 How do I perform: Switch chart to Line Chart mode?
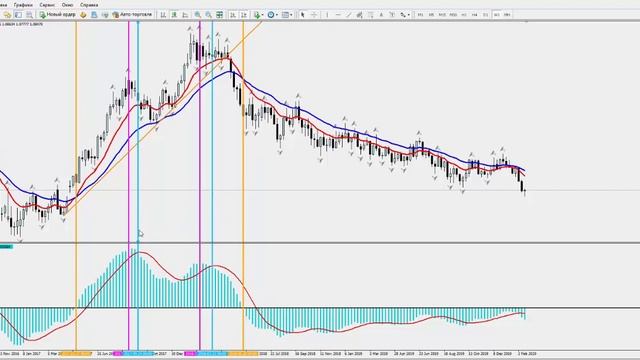tap(185, 15)
